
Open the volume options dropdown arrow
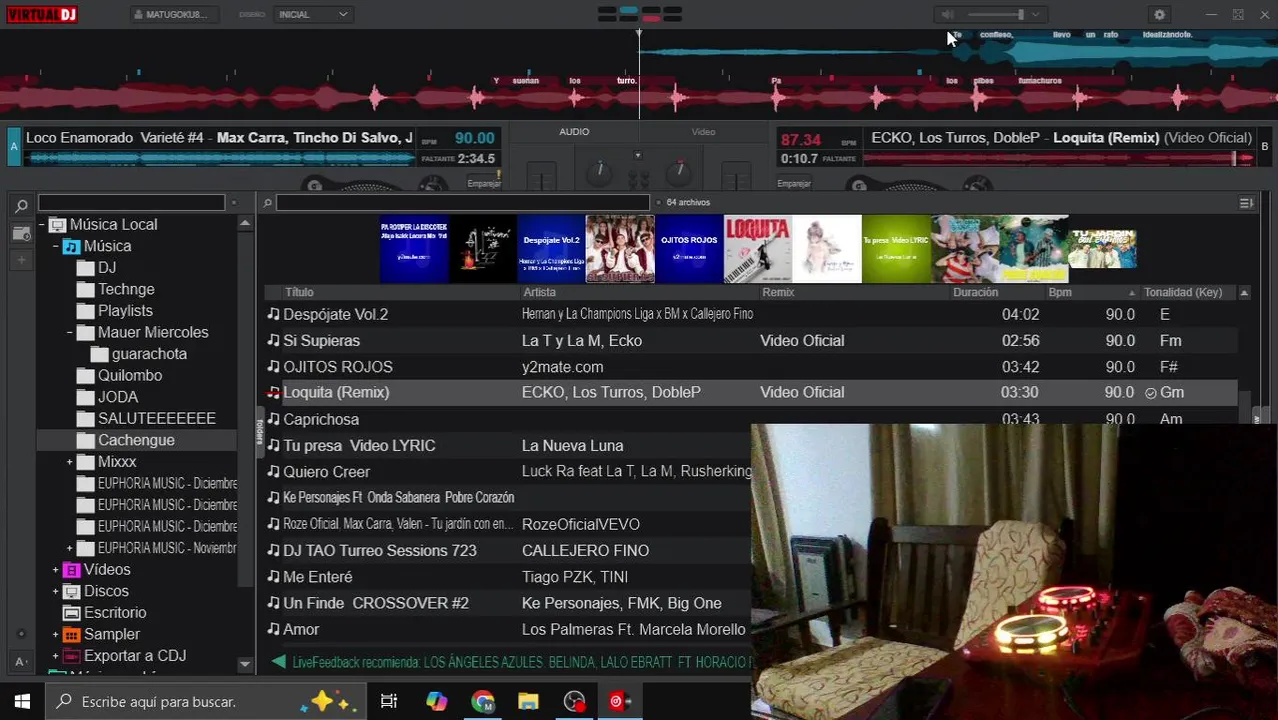1035,15
